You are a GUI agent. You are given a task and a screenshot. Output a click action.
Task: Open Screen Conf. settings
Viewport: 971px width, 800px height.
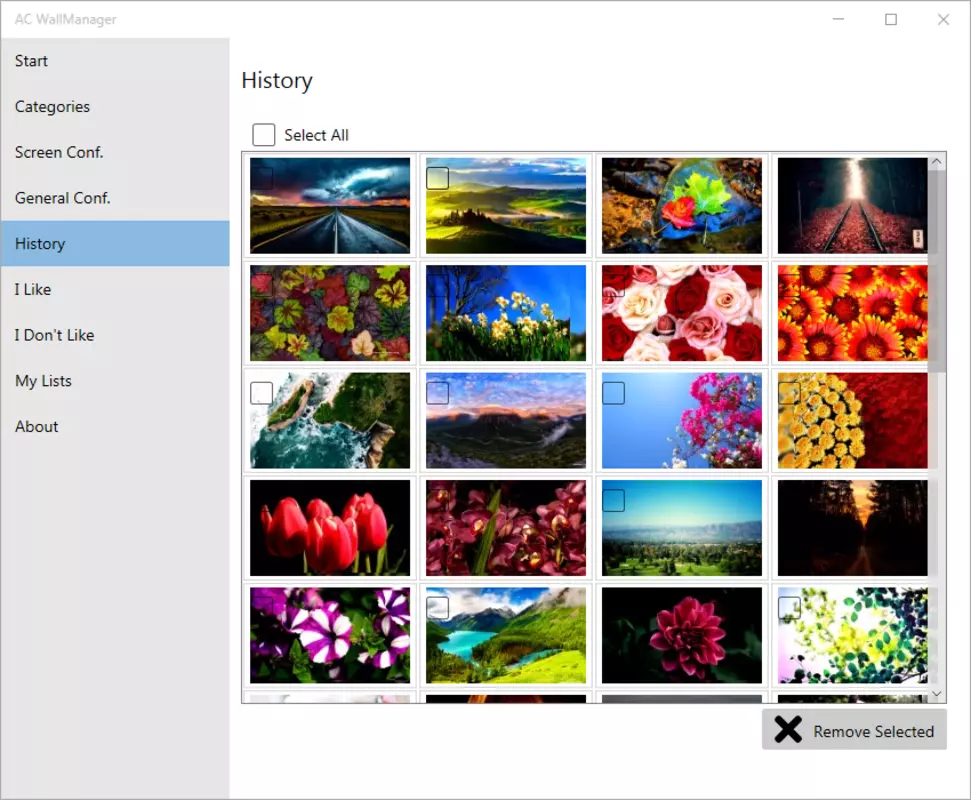click(x=115, y=152)
